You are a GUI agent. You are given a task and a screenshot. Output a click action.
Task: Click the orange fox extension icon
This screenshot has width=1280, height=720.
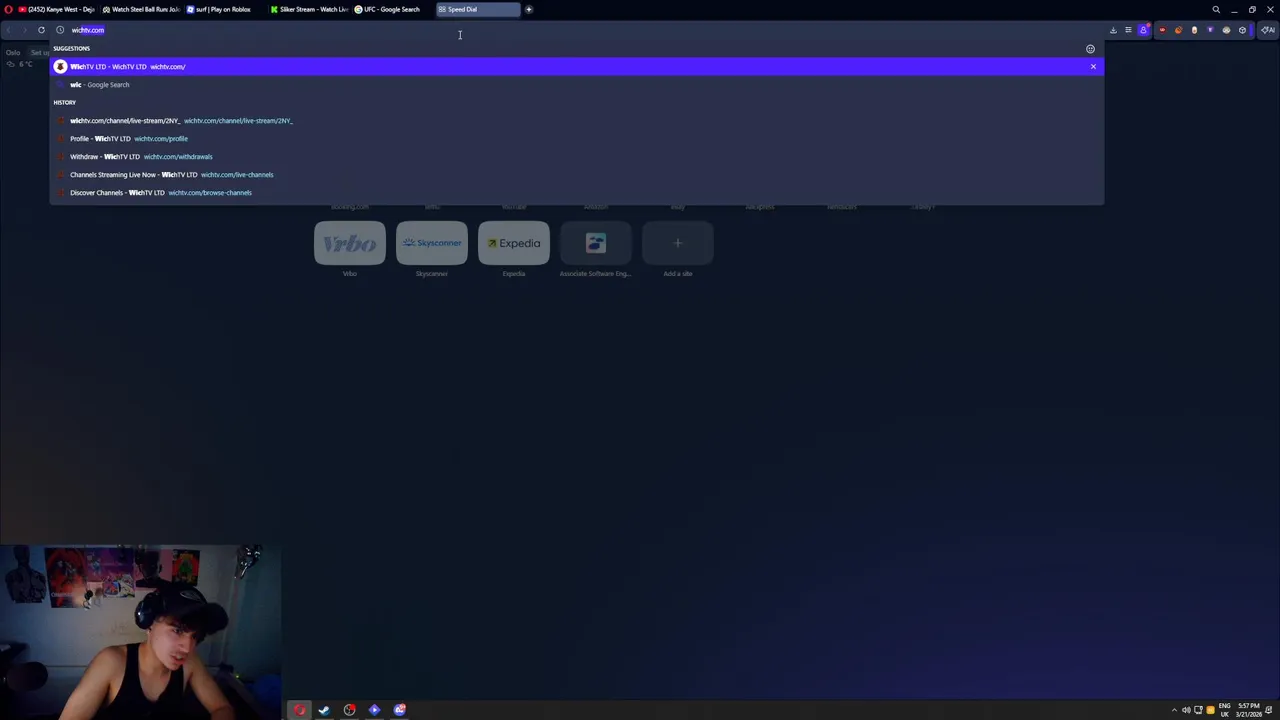pos(1178,30)
